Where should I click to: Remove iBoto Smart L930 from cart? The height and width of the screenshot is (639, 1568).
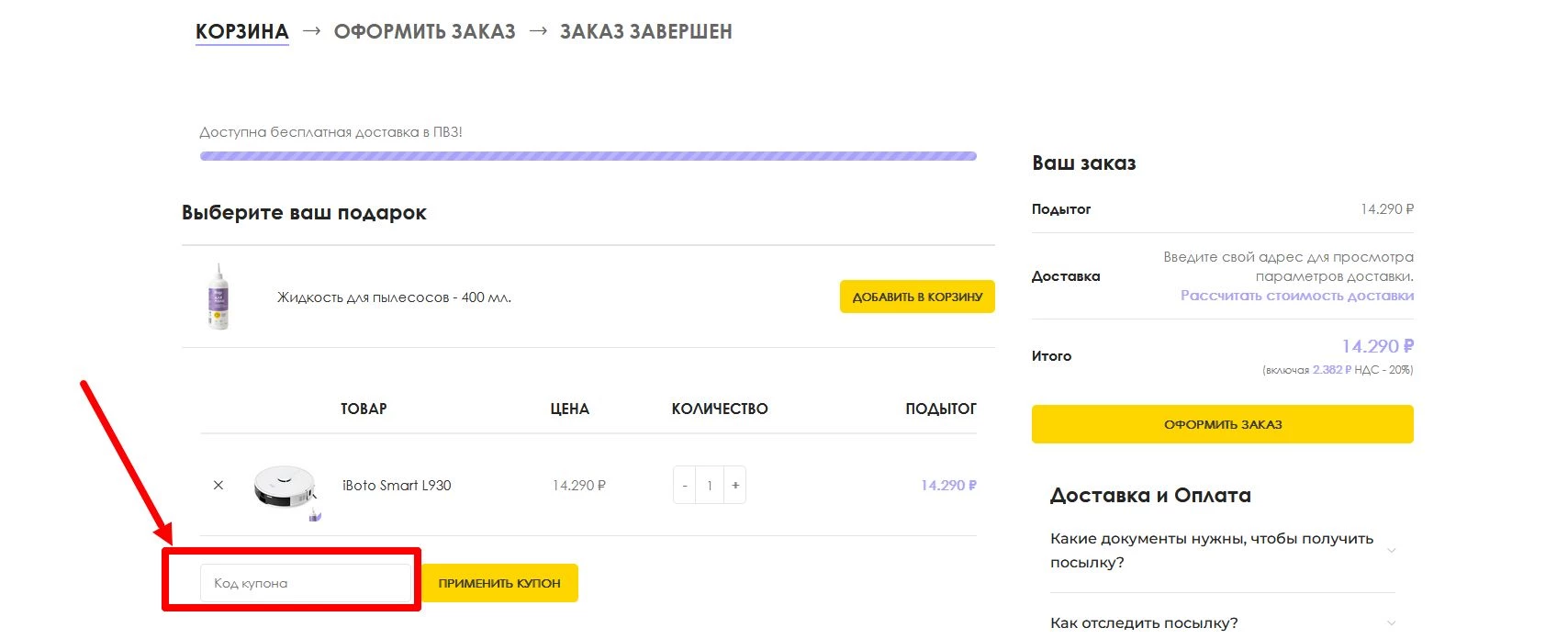[218, 486]
